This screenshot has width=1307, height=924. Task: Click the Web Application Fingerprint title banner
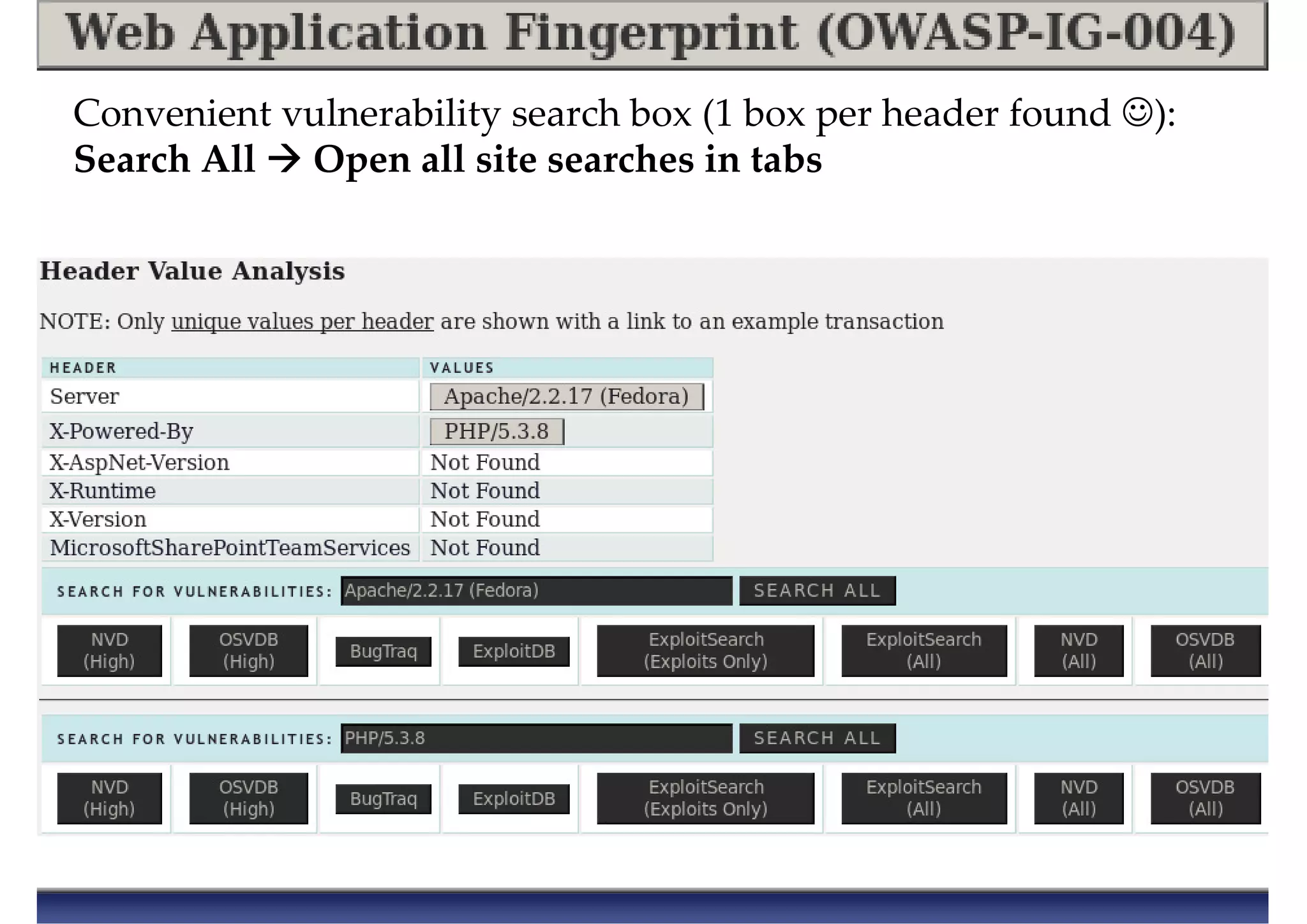(x=652, y=34)
